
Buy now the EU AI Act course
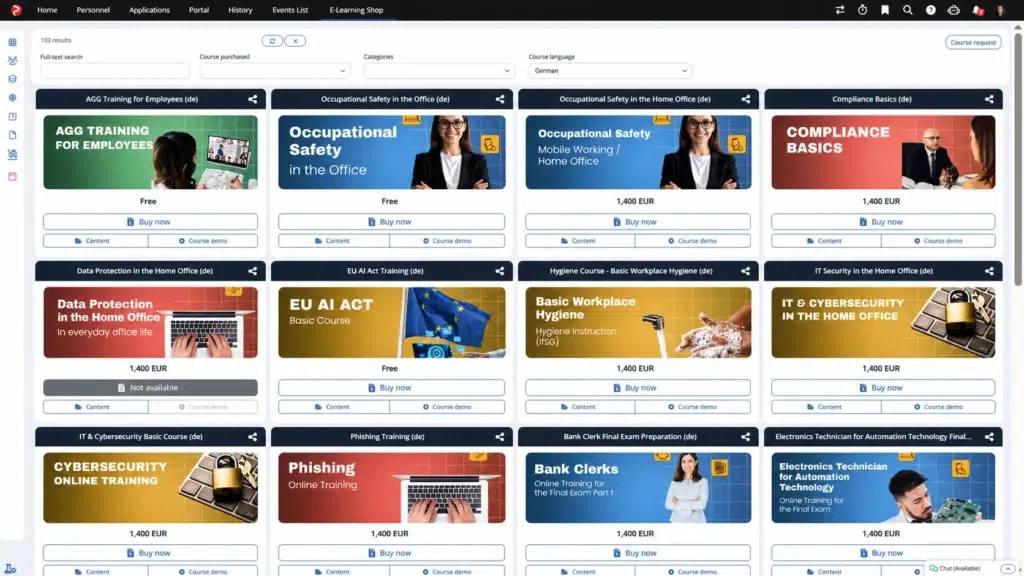pyautogui.click(x=391, y=388)
